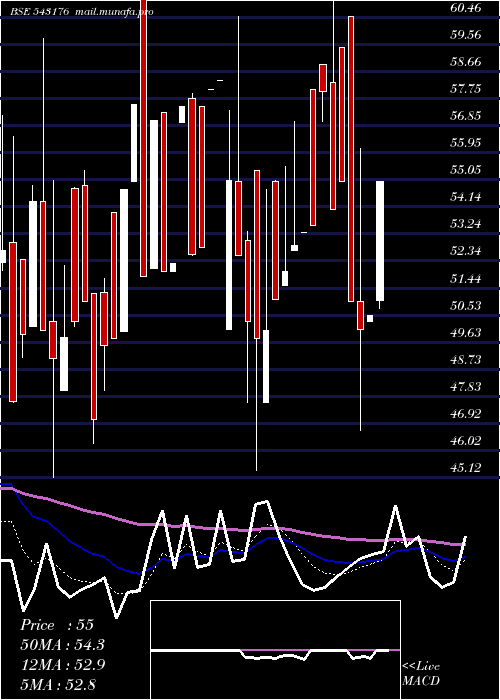
Task: Click the 48.73 price axis label
Action: pos(466,360)
